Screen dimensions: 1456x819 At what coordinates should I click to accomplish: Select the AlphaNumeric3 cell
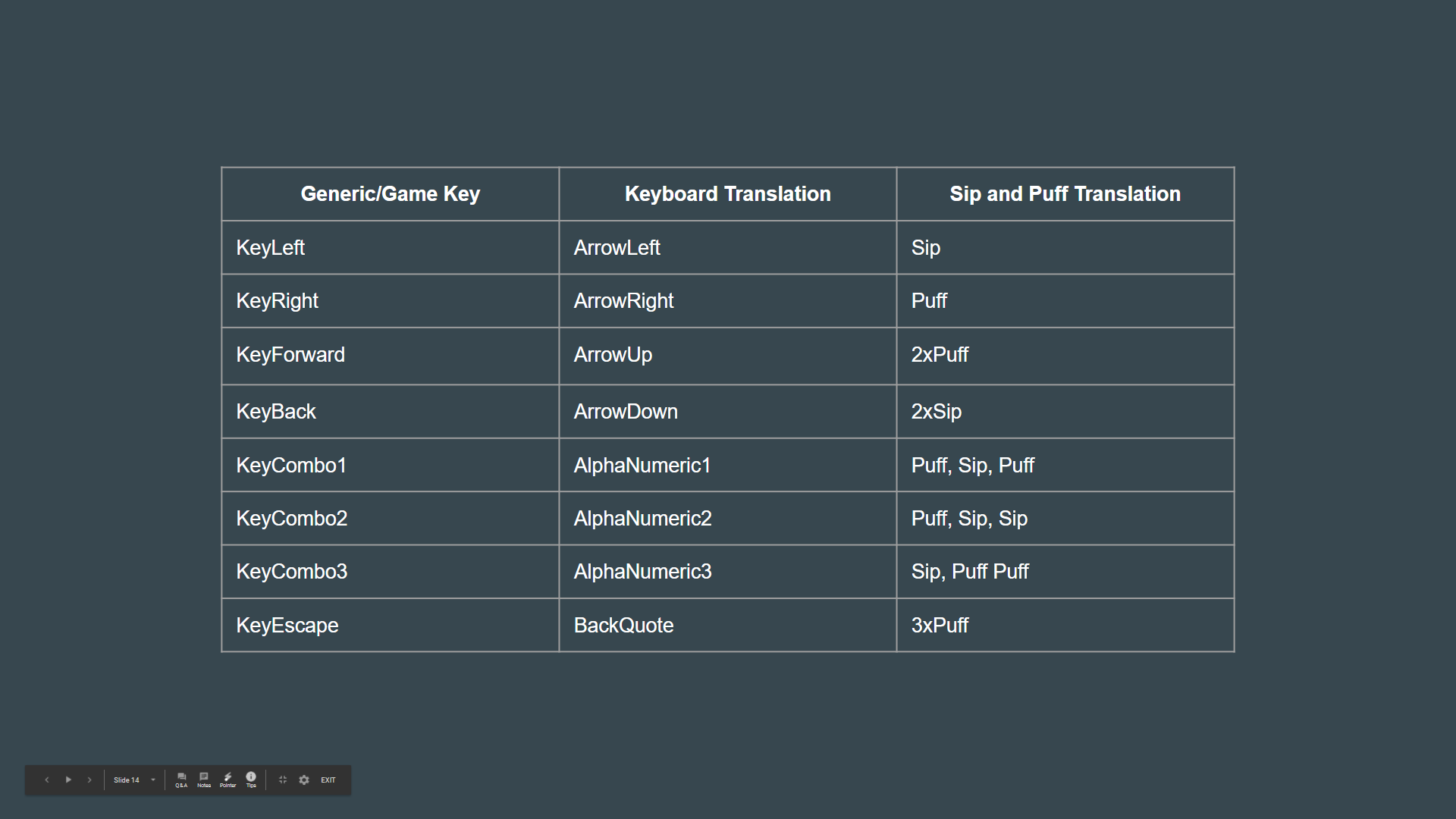tap(727, 572)
